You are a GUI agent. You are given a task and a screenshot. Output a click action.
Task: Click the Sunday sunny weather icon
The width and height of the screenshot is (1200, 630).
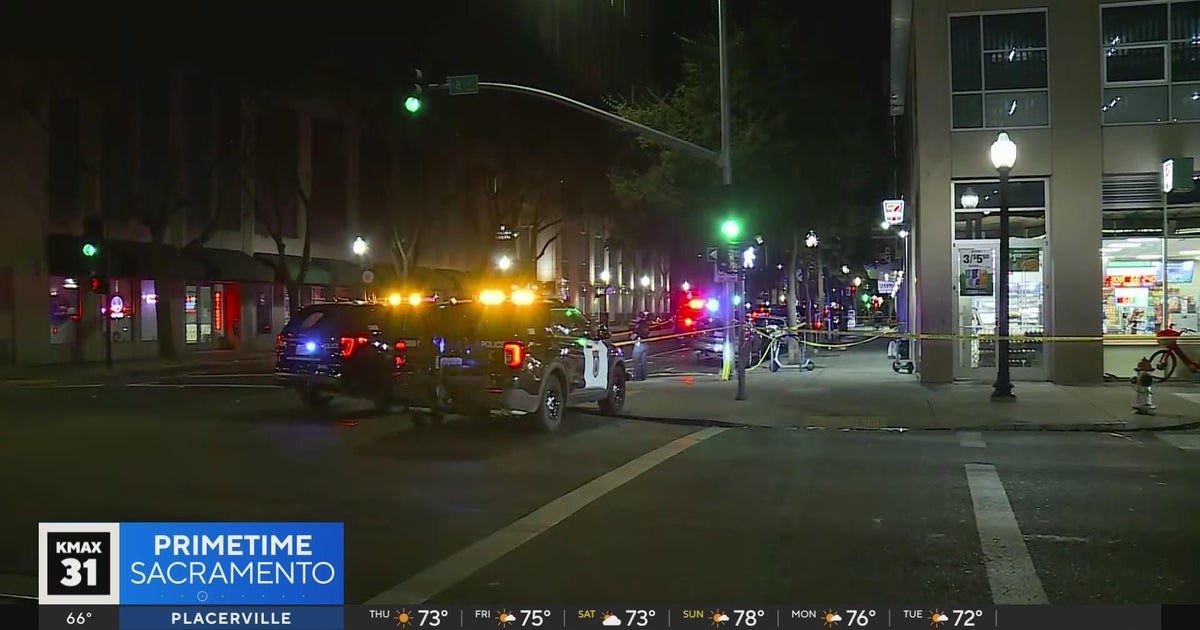coord(719,618)
